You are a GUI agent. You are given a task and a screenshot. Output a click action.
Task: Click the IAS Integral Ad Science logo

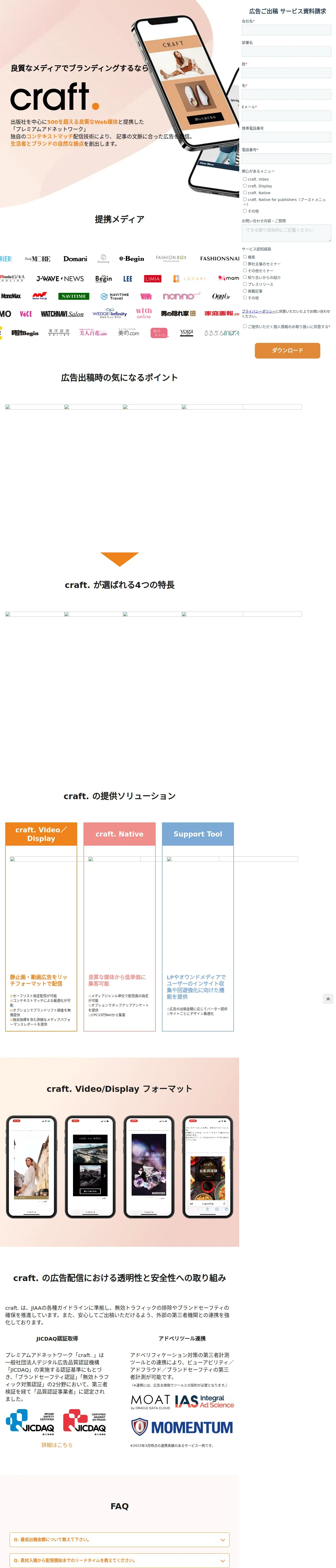click(204, 1401)
